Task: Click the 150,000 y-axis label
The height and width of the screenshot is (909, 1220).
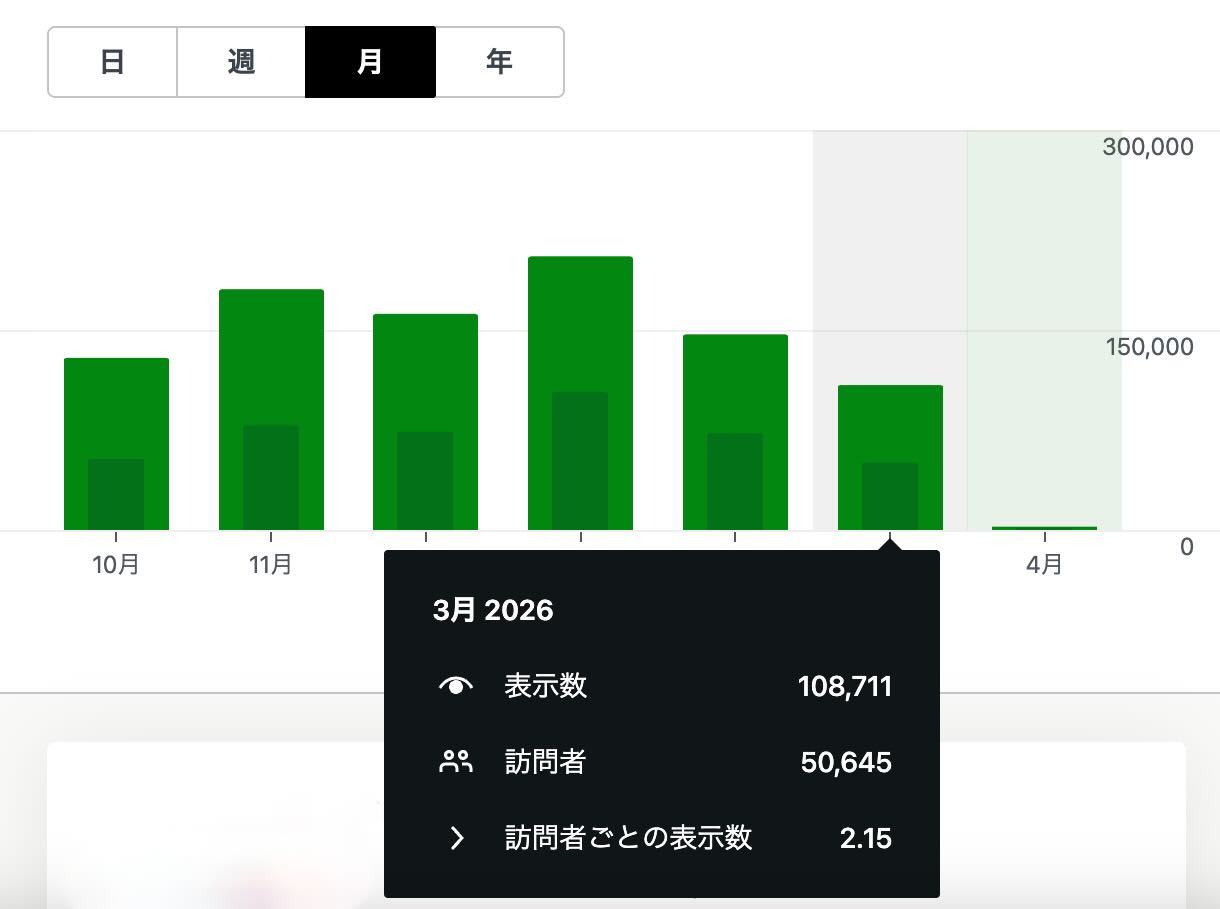Action: pyautogui.click(x=1148, y=347)
